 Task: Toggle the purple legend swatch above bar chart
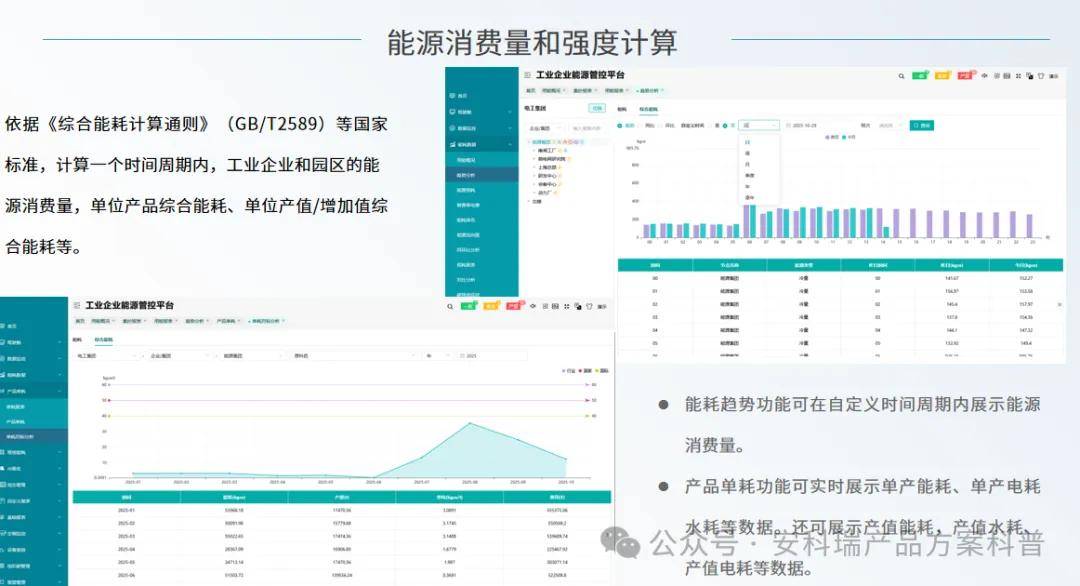tap(827, 137)
